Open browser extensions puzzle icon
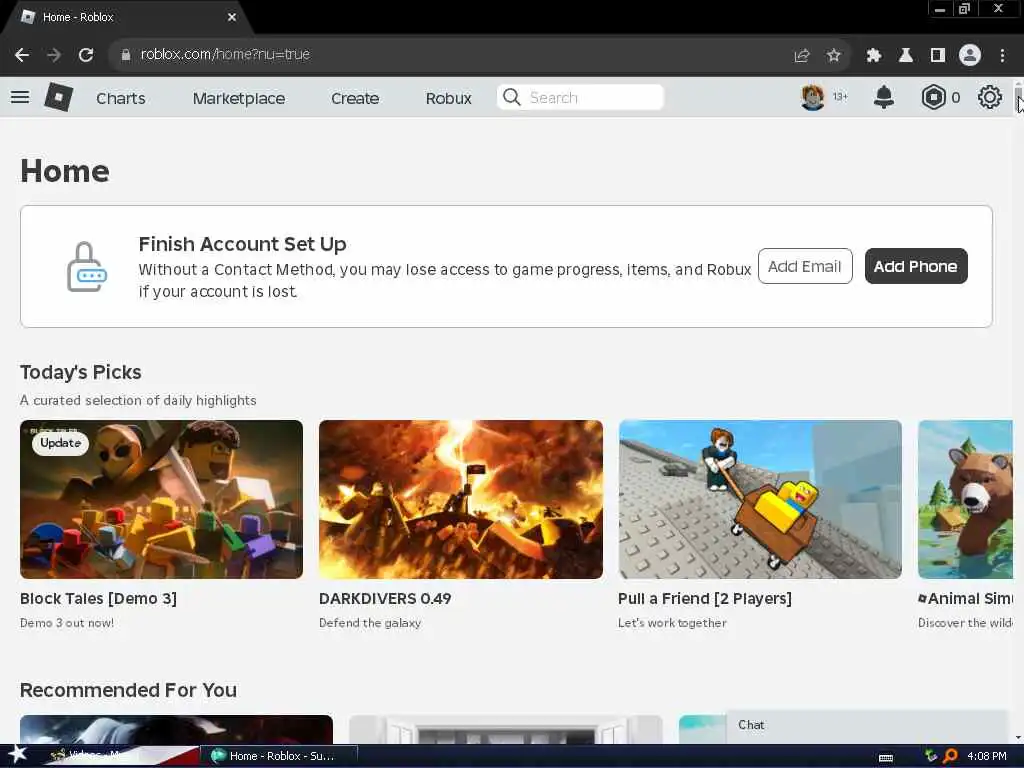1024x768 pixels. click(x=874, y=56)
